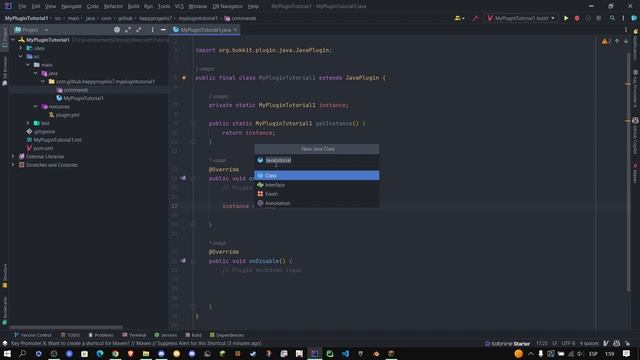640x360 pixels.
Task: Select Annotation in New Java Class popup
Action: [x=317, y=203]
